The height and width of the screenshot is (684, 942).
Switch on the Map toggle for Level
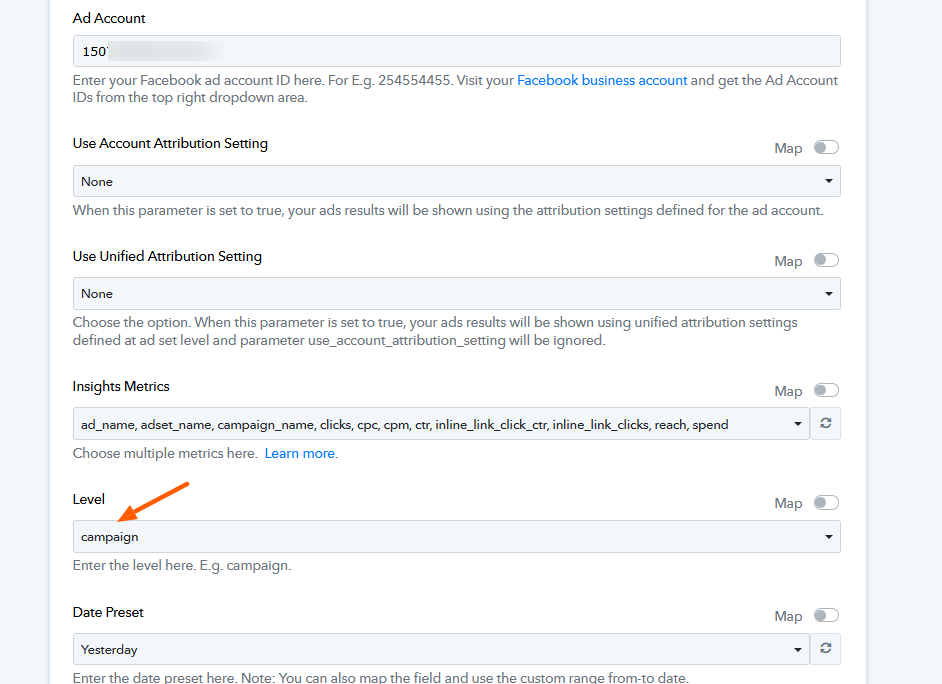click(x=825, y=503)
